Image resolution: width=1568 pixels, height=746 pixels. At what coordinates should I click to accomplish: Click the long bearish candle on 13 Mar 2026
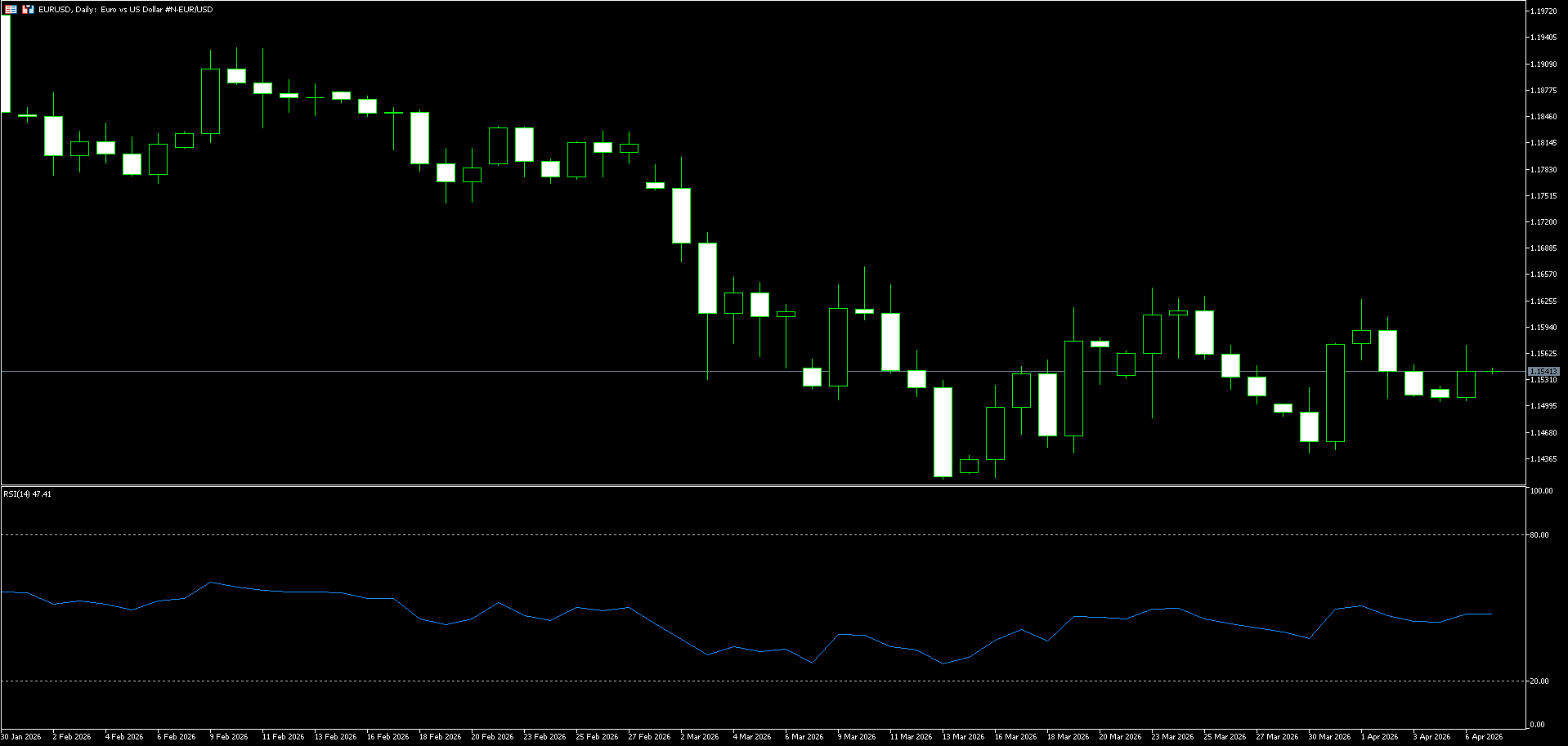point(943,431)
